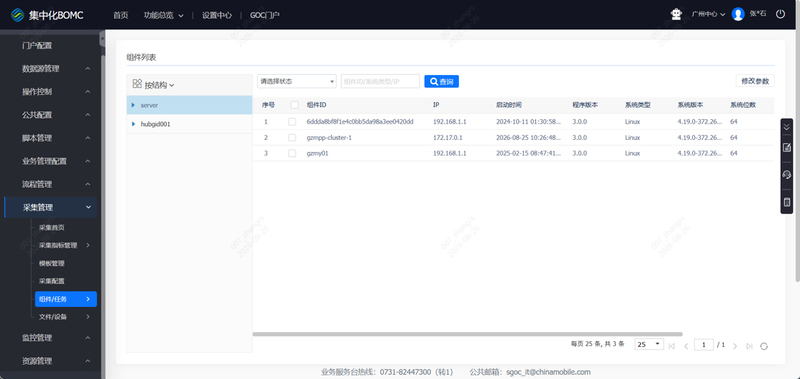Click the 查询 search button
The width and height of the screenshot is (800, 379).
point(441,82)
